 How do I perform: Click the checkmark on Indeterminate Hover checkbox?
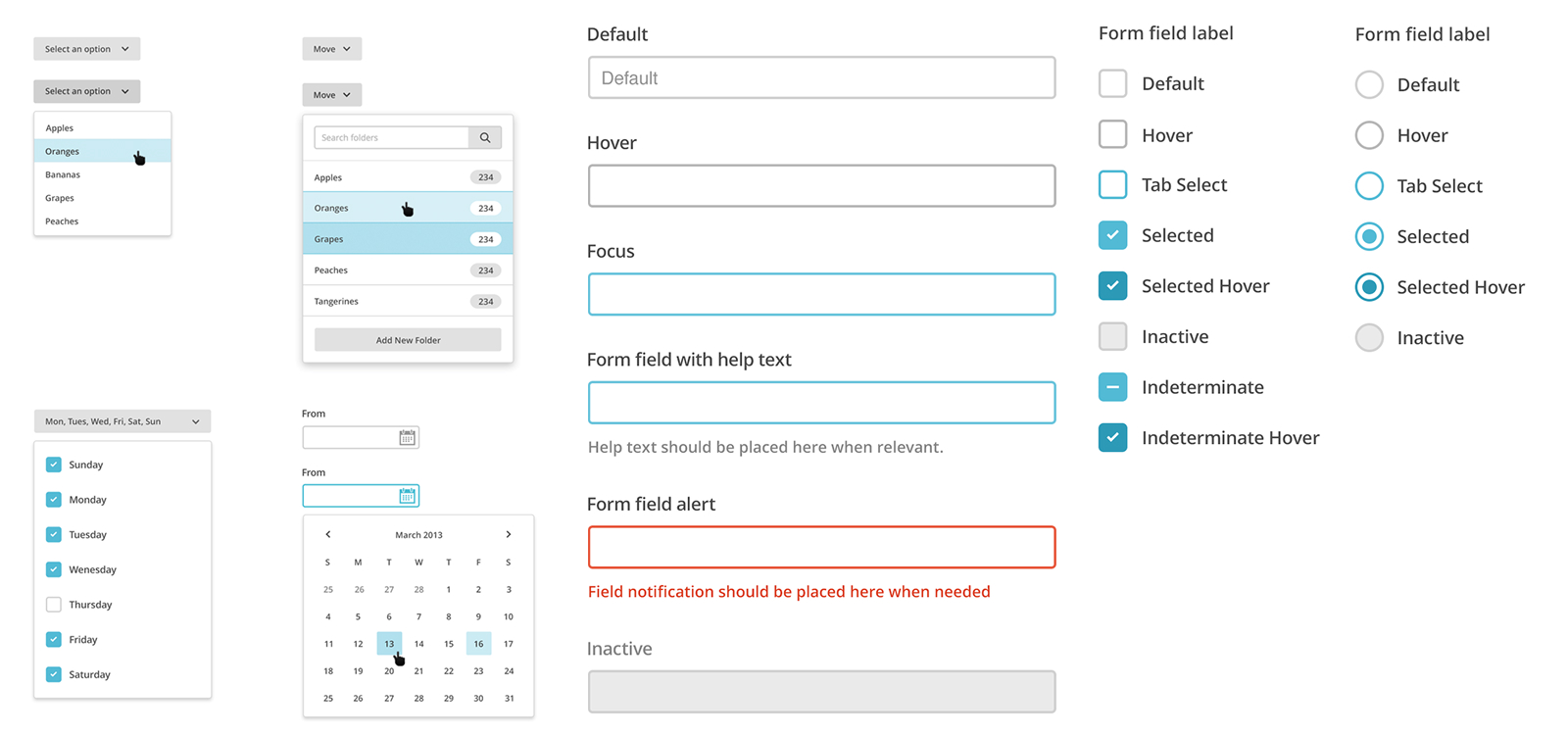click(1112, 438)
